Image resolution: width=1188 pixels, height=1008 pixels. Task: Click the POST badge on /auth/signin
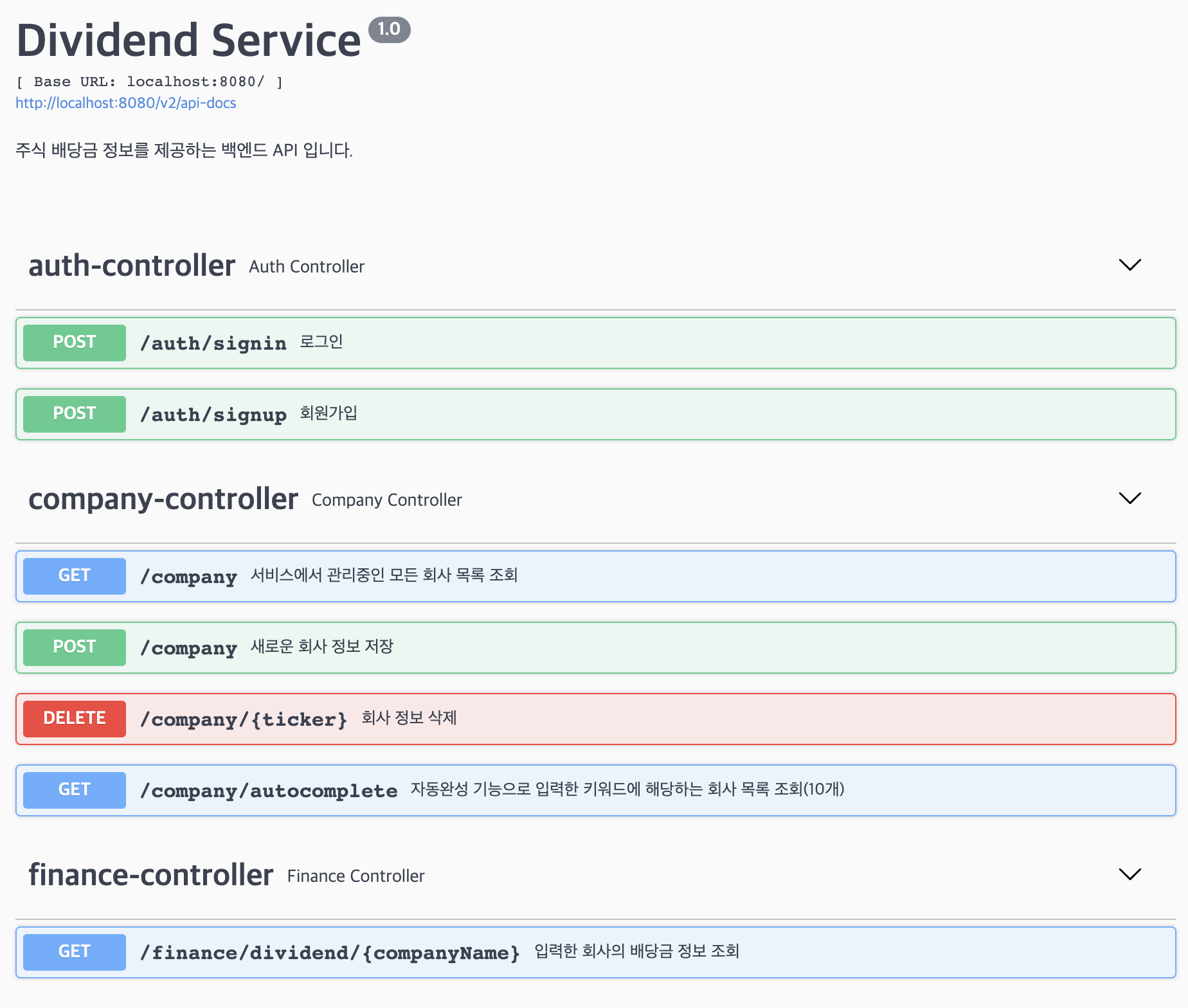coord(73,343)
